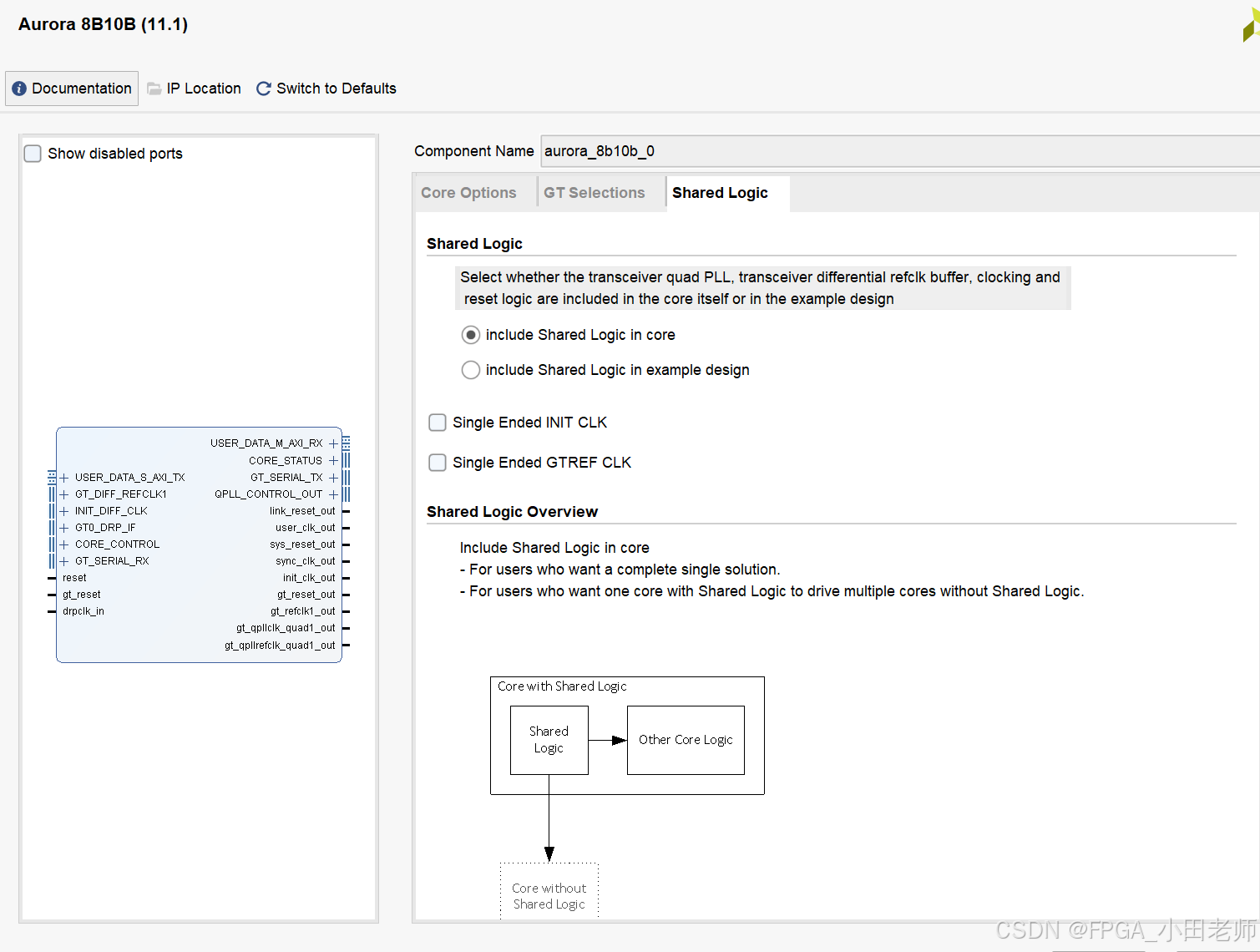Image resolution: width=1260 pixels, height=952 pixels.
Task: Expand QPLL_CONTROL_OUT port
Action: (333, 494)
